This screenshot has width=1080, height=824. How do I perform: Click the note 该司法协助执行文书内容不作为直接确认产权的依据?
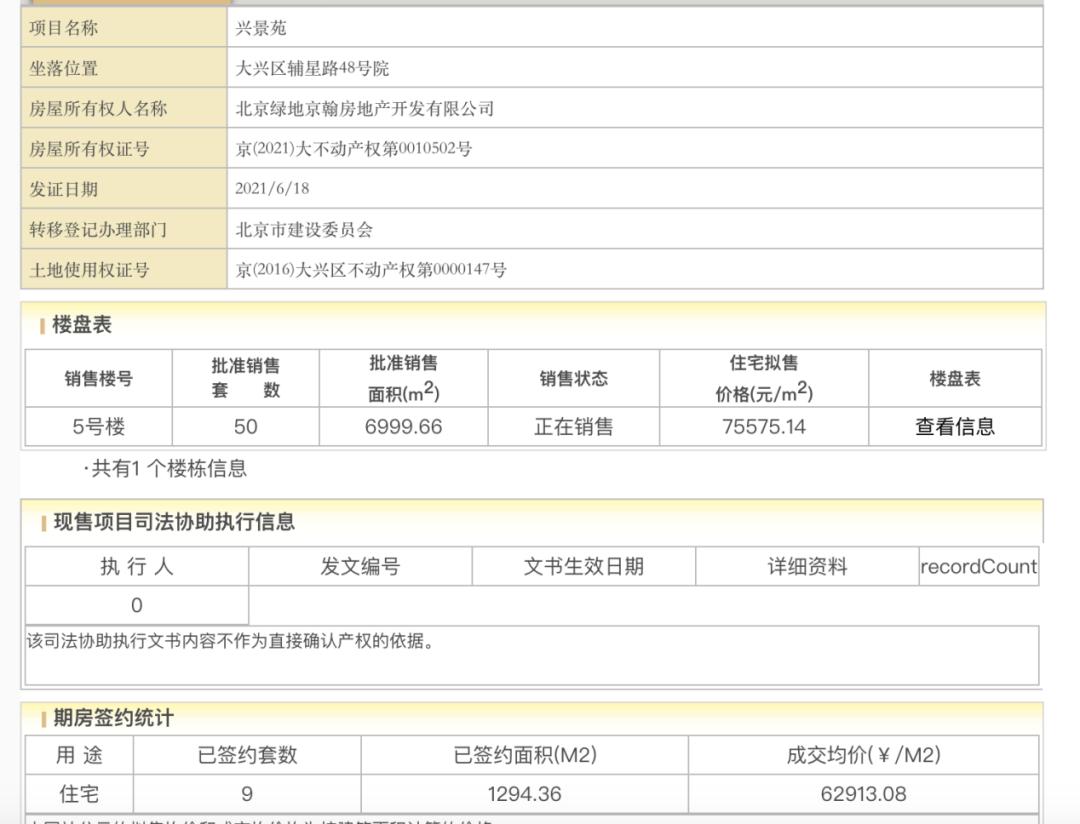[231, 641]
